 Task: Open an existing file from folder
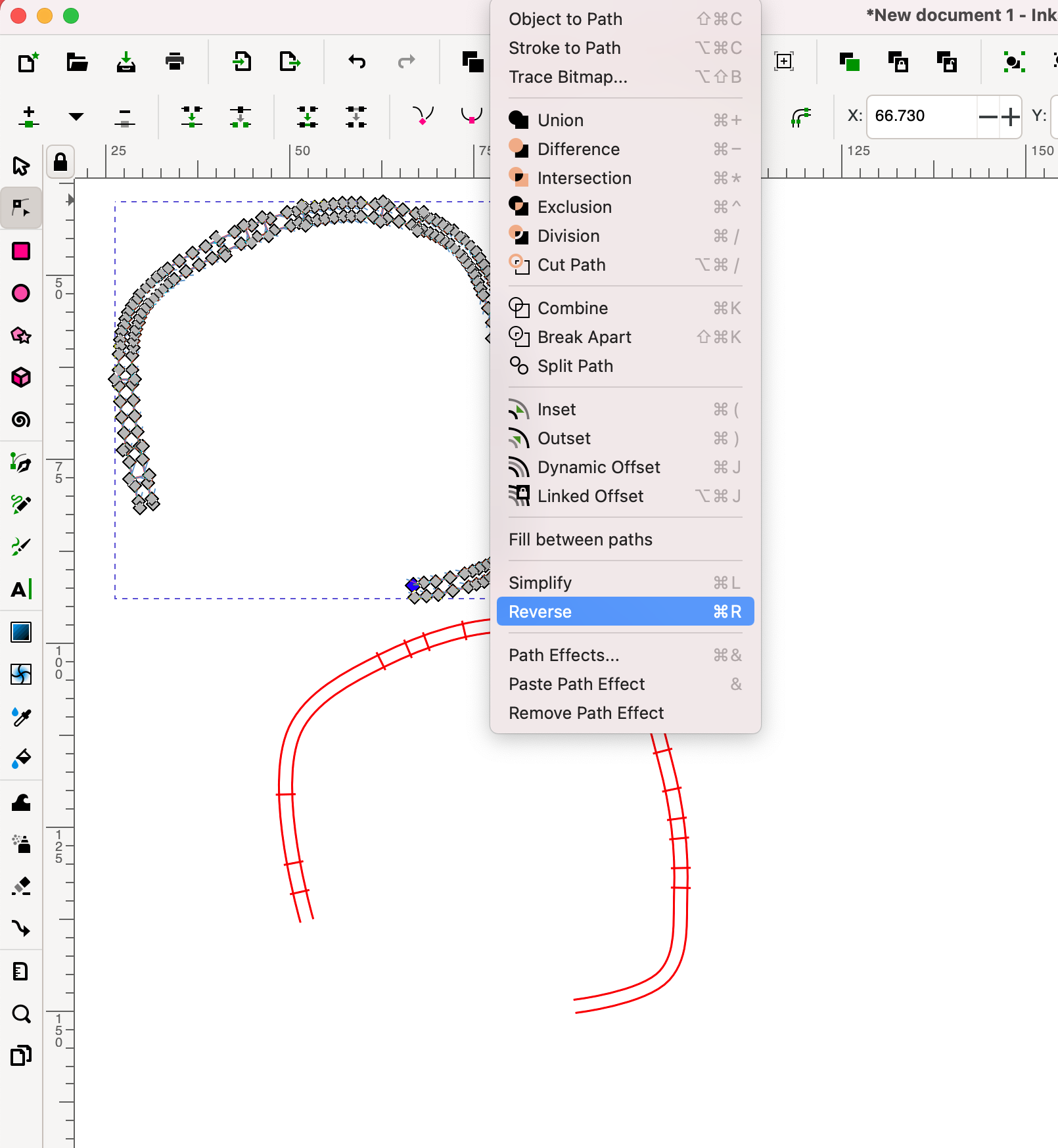(x=77, y=62)
